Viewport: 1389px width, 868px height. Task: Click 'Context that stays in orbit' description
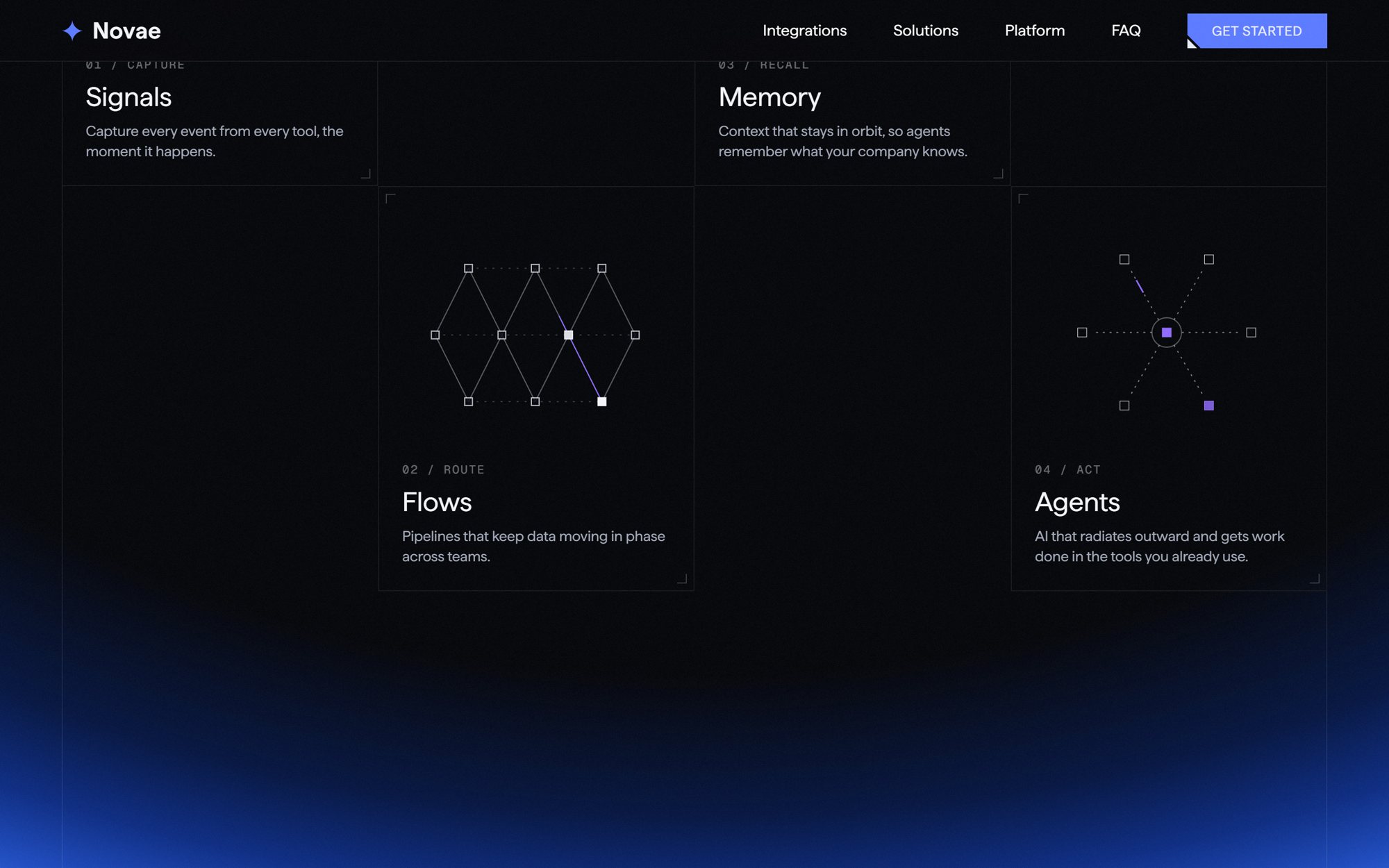[842, 141]
